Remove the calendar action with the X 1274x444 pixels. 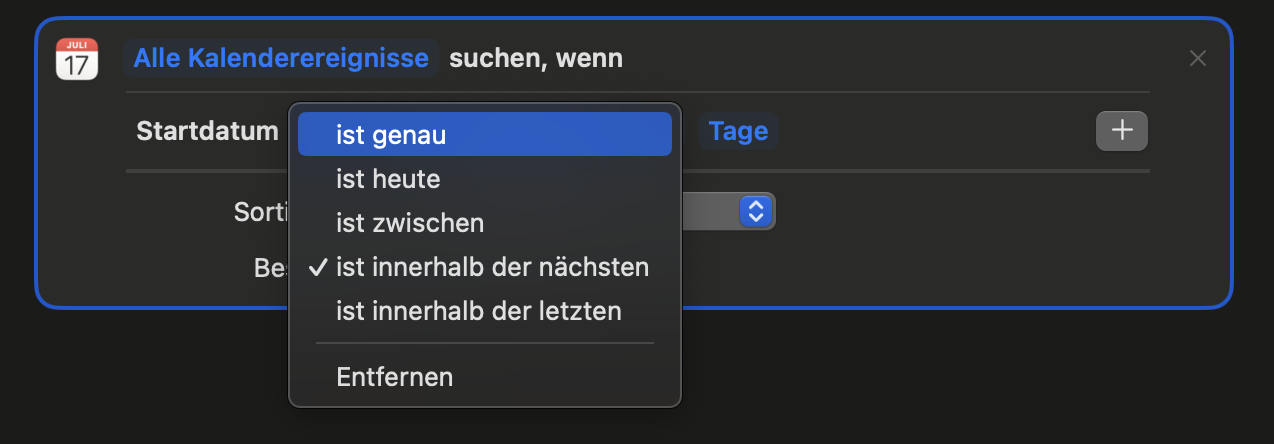(x=1197, y=59)
